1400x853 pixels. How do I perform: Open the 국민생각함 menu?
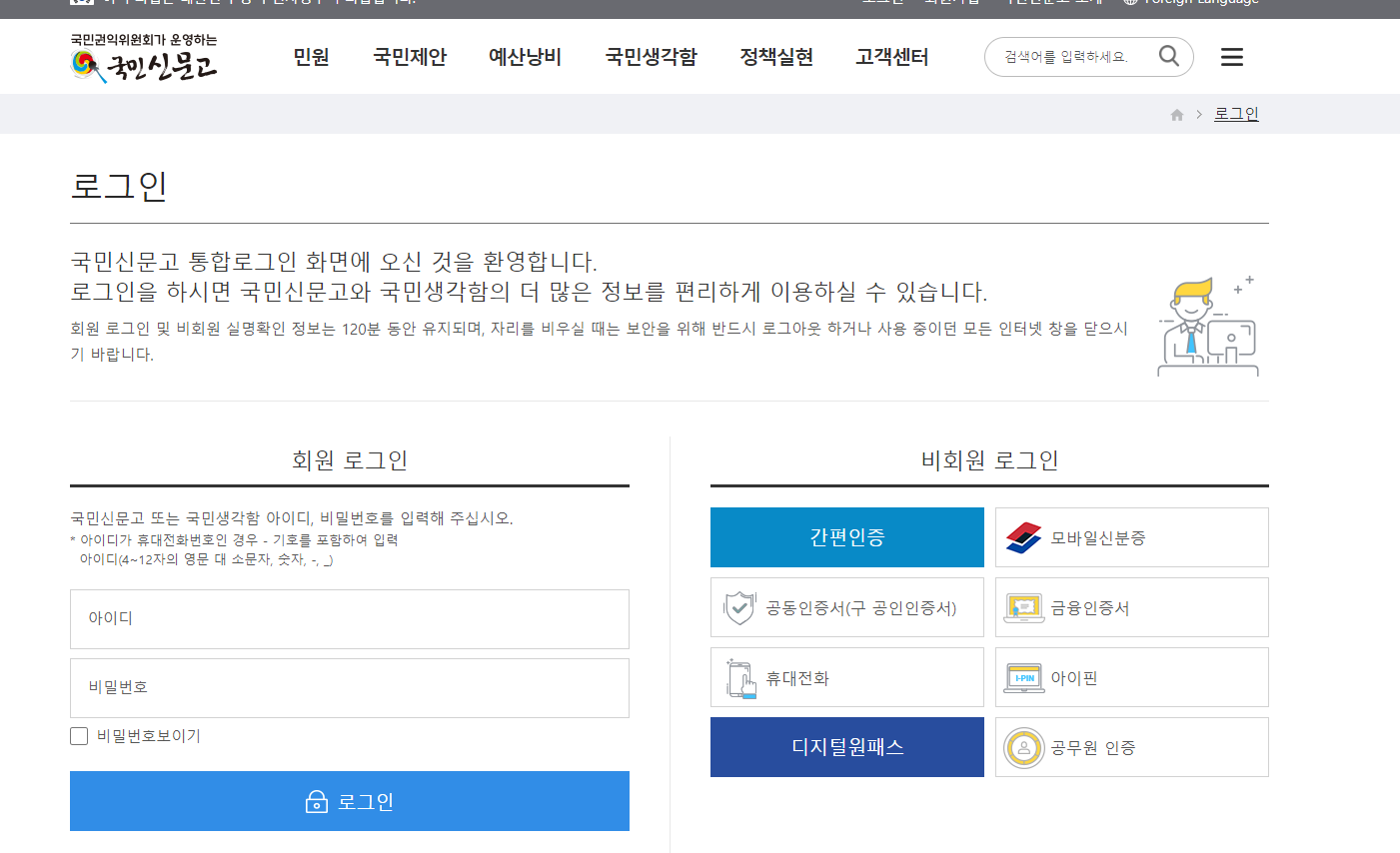(x=651, y=58)
